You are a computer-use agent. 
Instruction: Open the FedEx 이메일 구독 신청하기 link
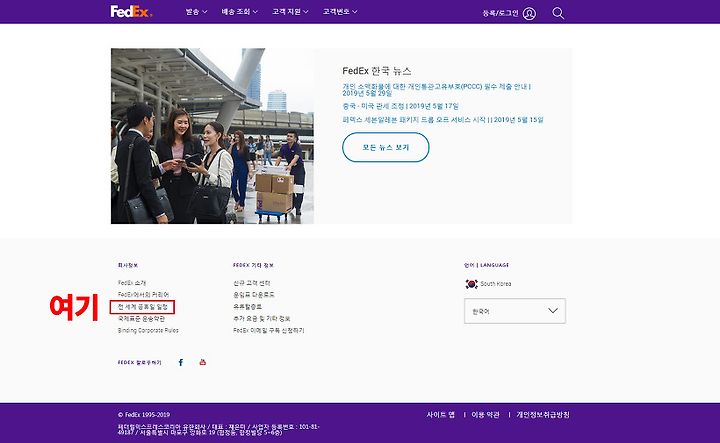point(269,331)
